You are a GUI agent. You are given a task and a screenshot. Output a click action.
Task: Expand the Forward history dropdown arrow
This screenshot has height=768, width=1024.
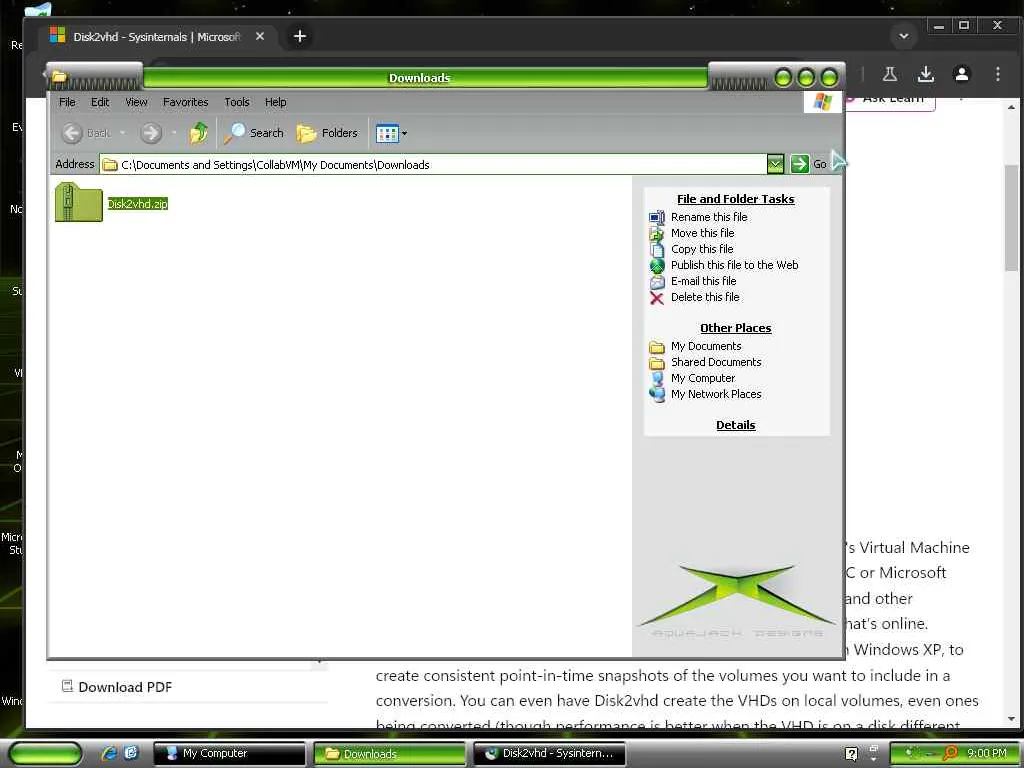tap(174, 133)
